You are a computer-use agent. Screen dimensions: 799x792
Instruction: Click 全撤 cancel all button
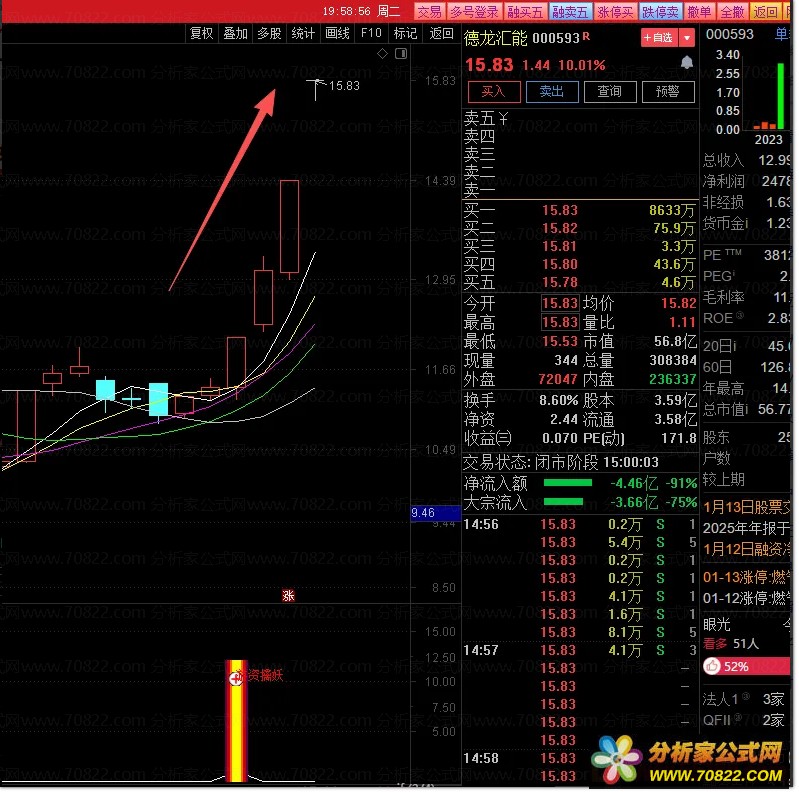(732, 12)
